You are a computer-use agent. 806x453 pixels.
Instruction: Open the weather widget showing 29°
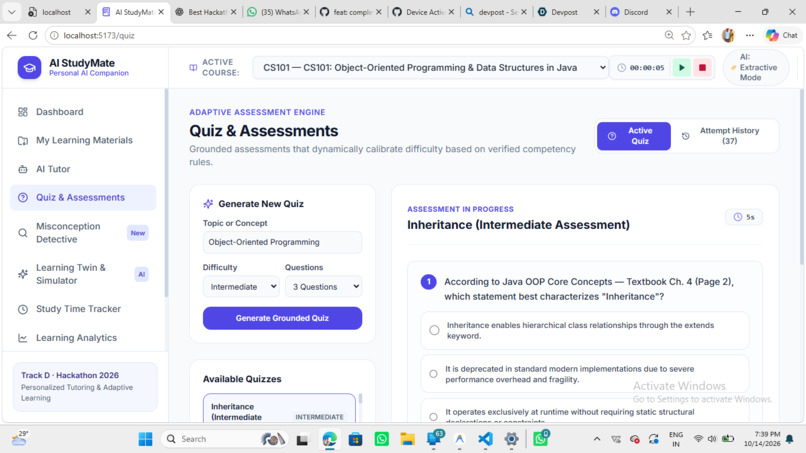[20, 439]
